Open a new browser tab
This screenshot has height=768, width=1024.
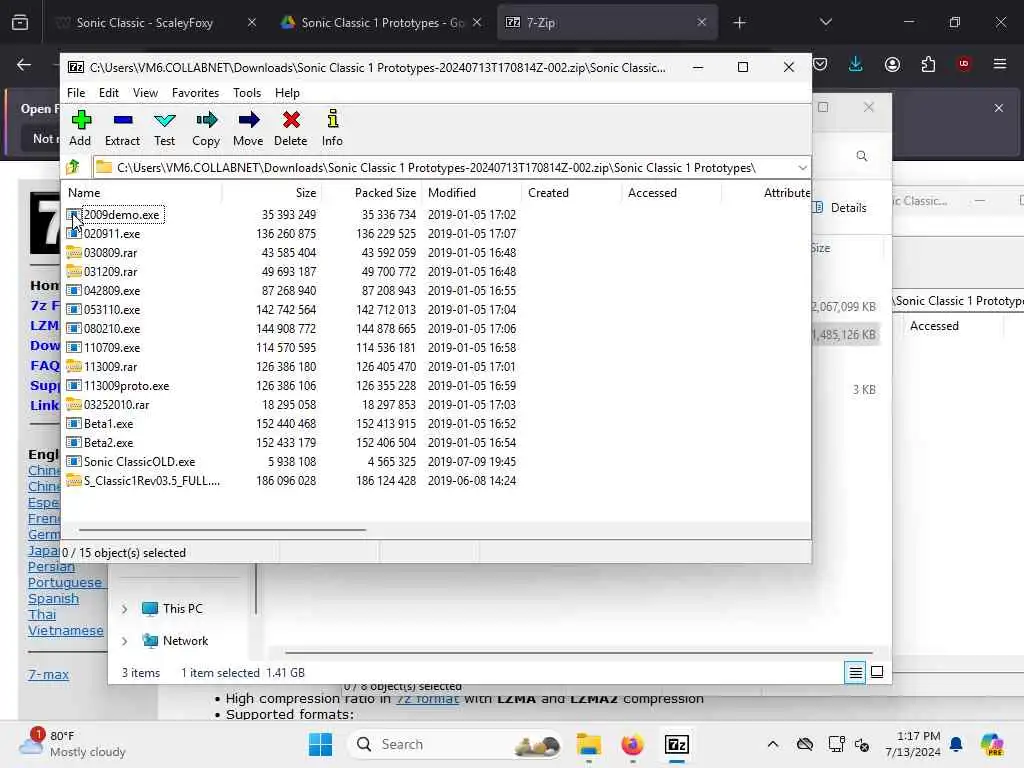click(739, 23)
